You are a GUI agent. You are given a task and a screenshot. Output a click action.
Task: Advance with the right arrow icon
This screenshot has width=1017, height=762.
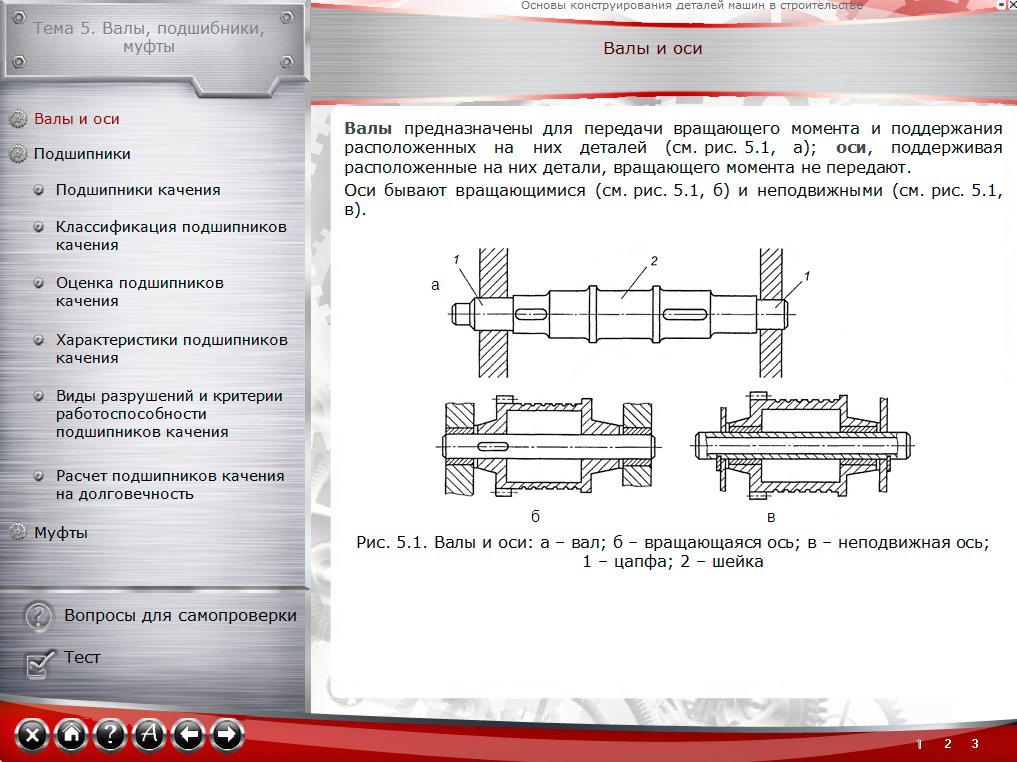pyautogui.click(x=227, y=736)
